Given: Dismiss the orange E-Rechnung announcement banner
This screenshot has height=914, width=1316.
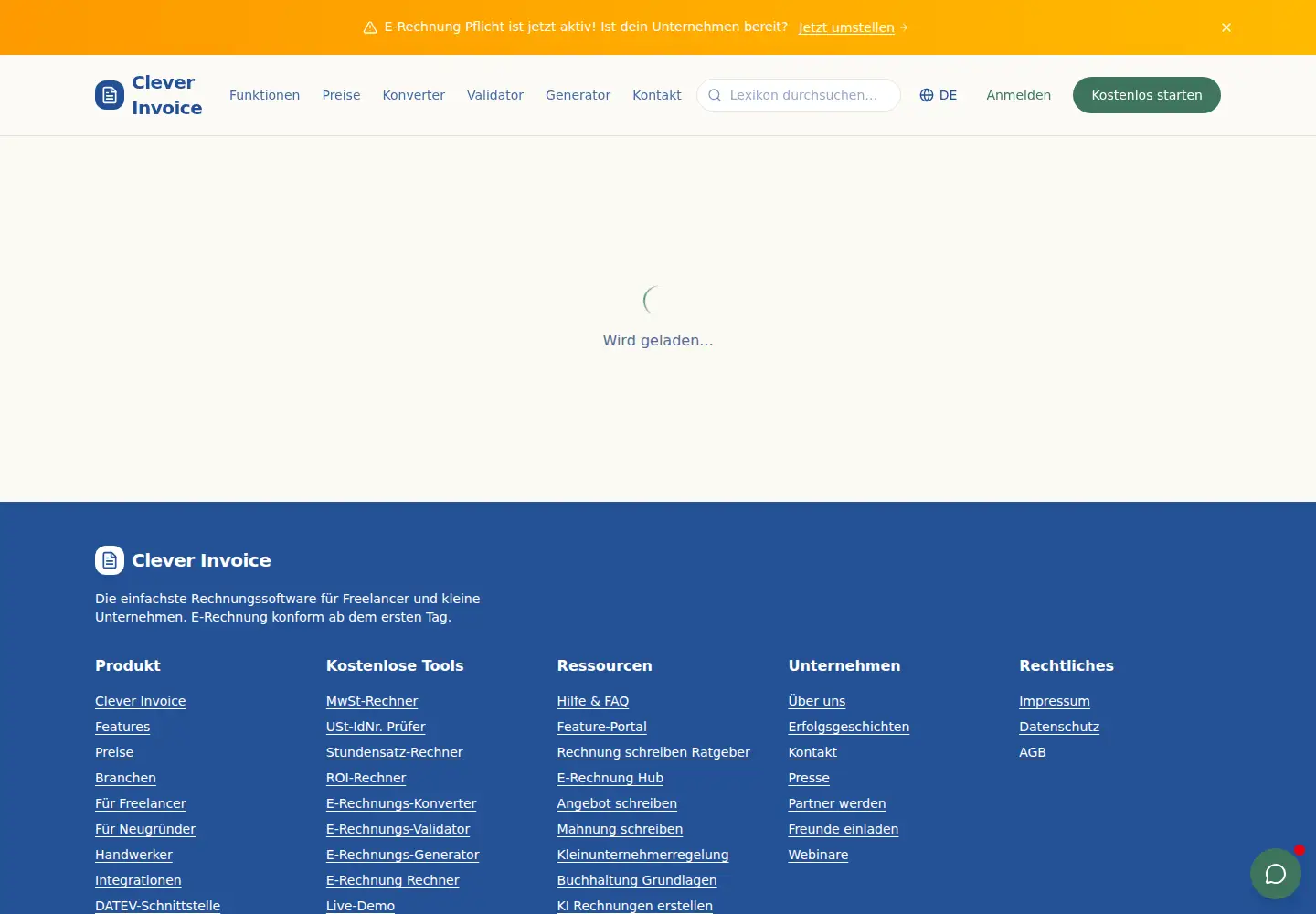Looking at the screenshot, I should pyautogui.click(x=1226, y=27).
